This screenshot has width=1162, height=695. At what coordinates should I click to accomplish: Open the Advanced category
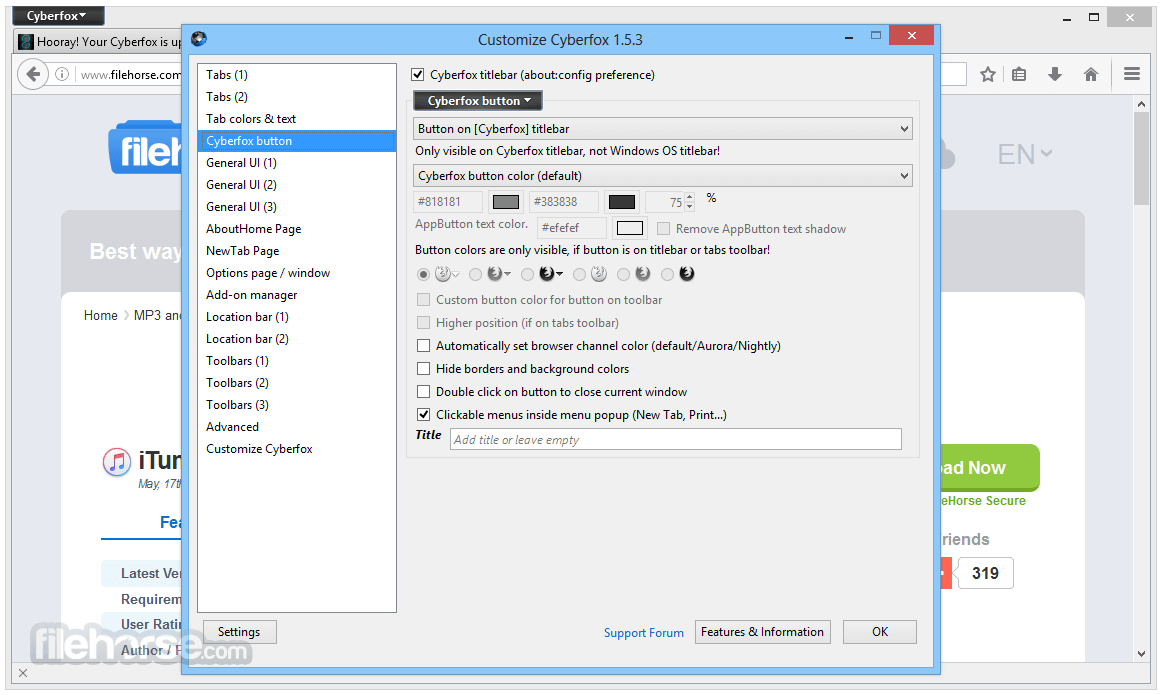[296, 427]
